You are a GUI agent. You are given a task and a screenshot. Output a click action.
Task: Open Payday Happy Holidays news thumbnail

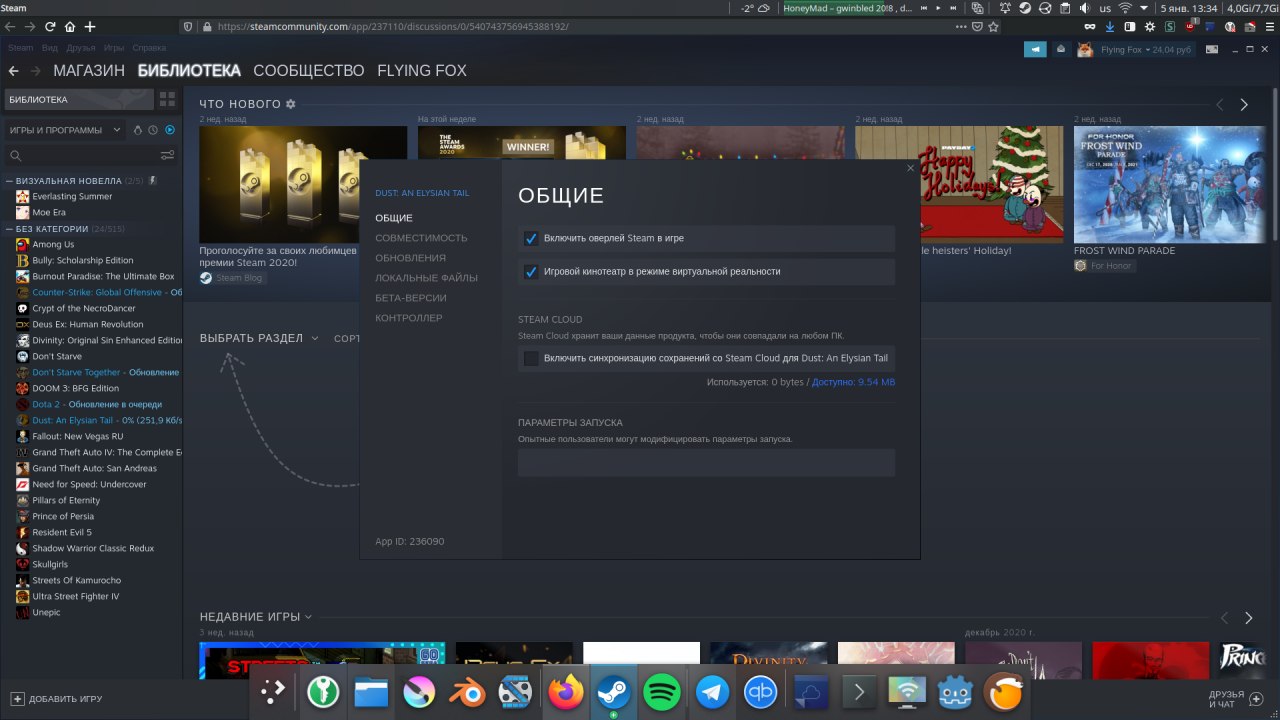point(958,184)
